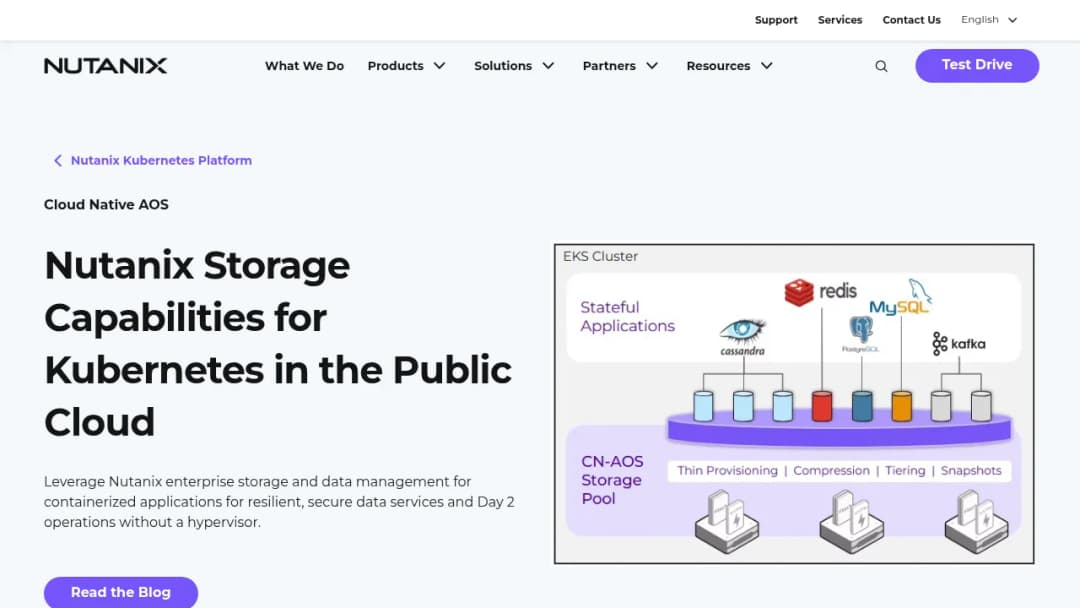Click the Thin Provisioning label in diagram
This screenshot has width=1080, height=608.
coord(727,470)
